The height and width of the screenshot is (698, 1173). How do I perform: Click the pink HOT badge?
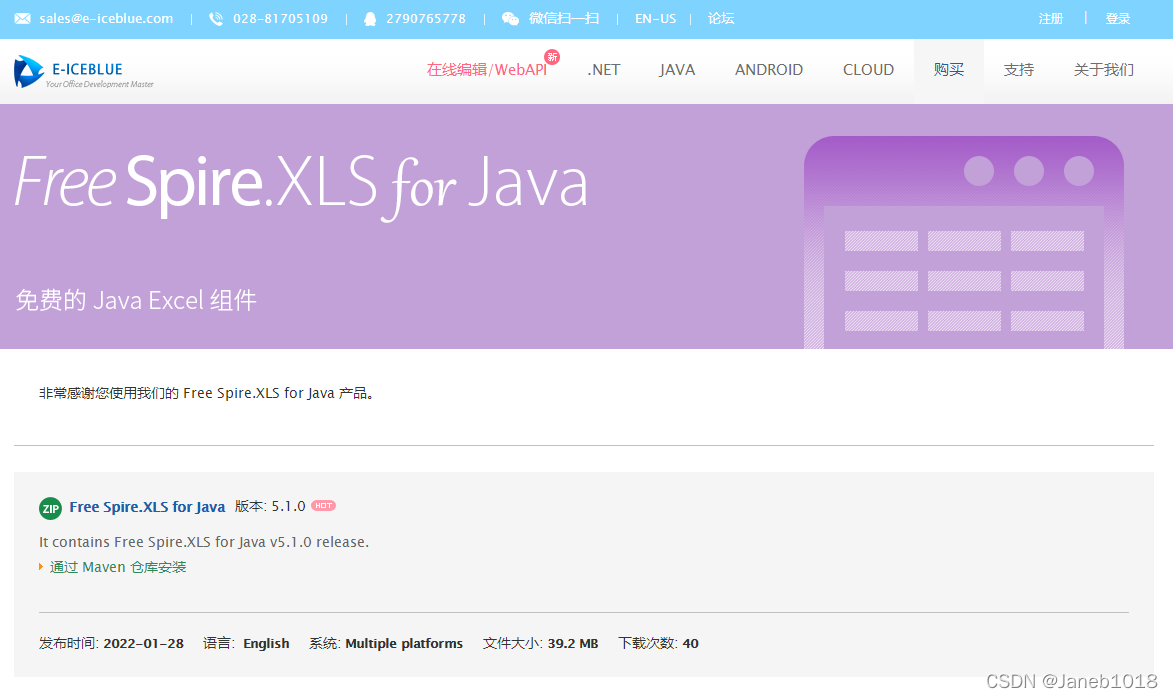[323, 506]
